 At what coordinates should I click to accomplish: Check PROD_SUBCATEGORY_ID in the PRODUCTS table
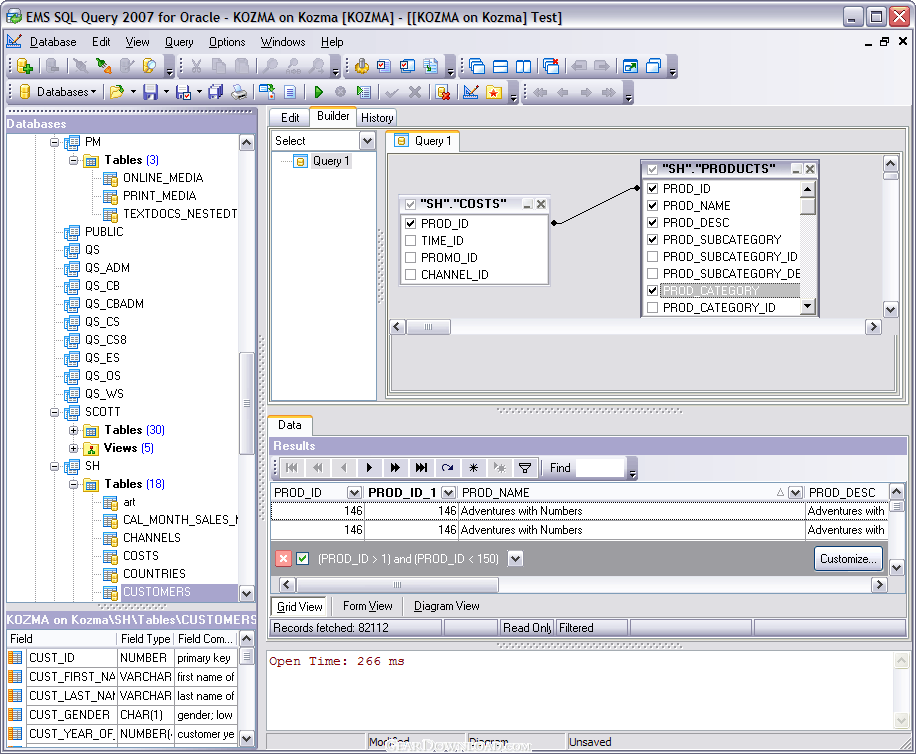(x=653, y=256)
